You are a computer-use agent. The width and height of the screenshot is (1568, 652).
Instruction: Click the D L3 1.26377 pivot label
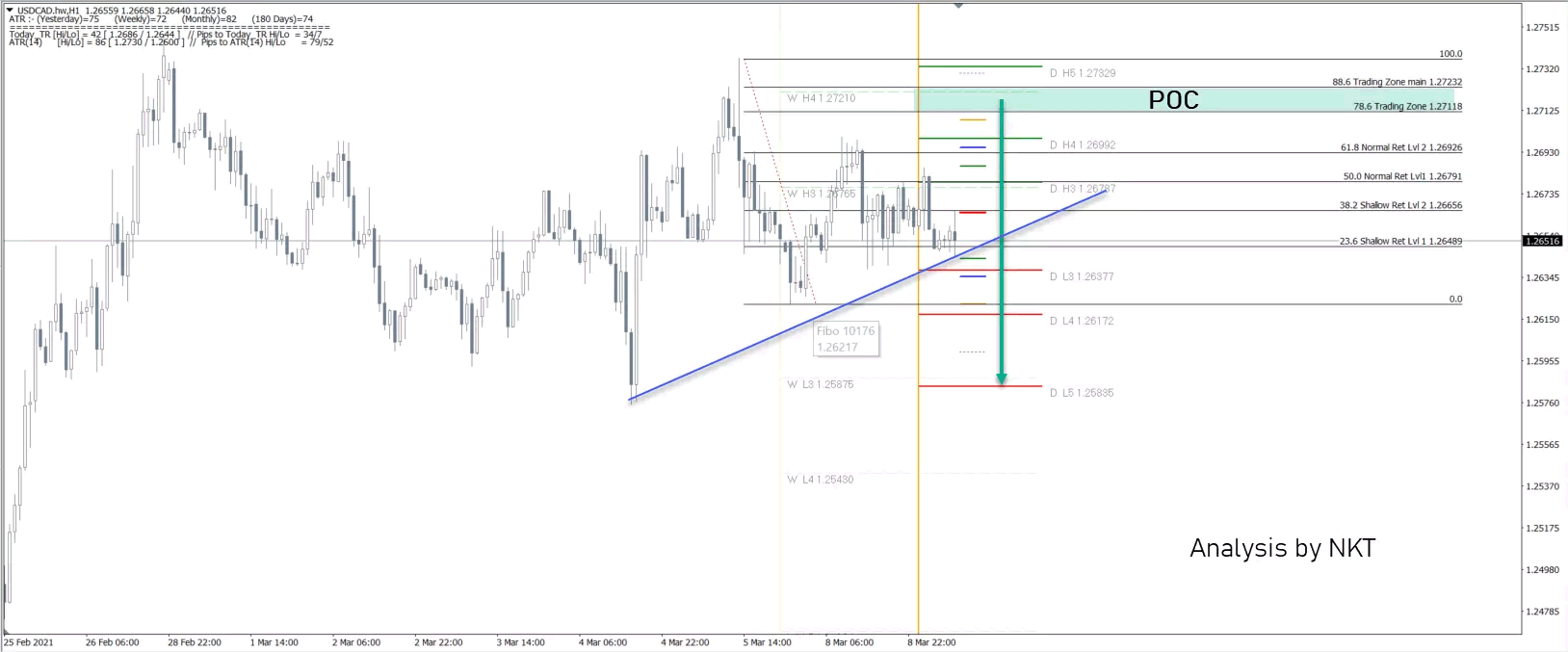coord(1082,276)
